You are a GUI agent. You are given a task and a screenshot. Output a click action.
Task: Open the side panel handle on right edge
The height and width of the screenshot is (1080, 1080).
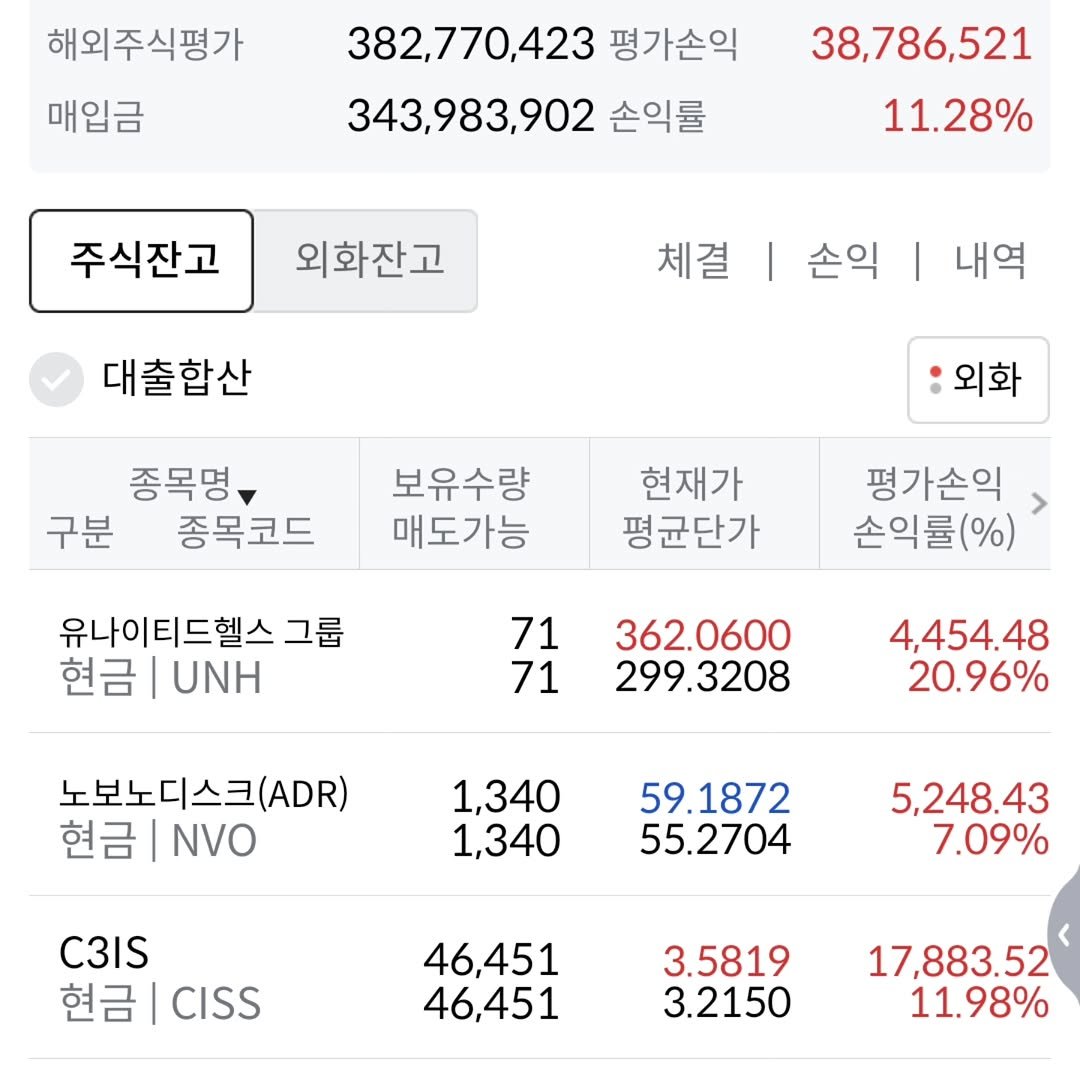point(1064,936)
